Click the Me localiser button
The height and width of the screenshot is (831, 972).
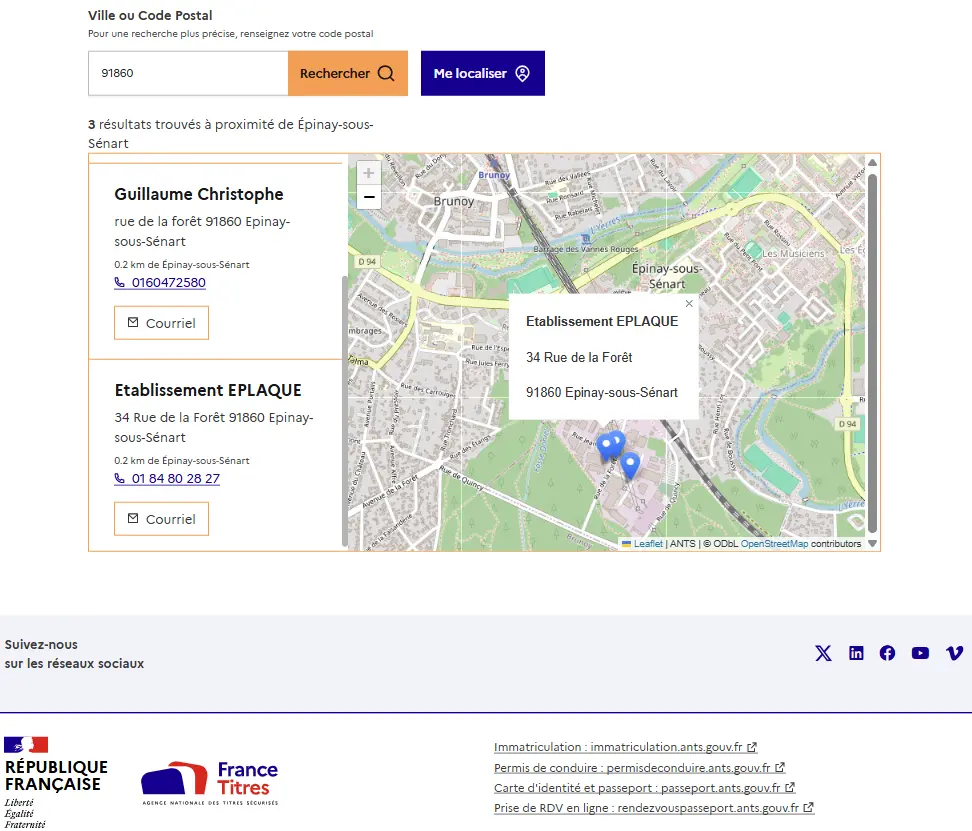[x=482, y=73]
